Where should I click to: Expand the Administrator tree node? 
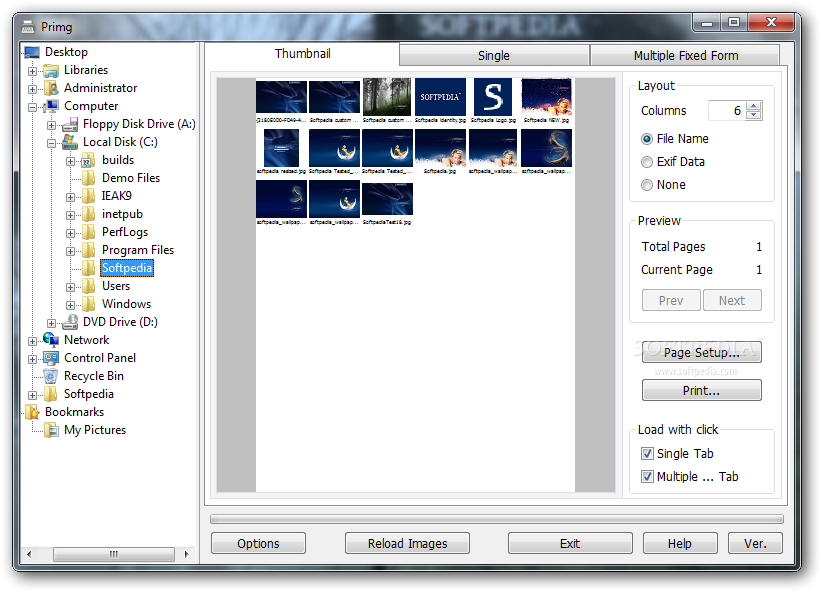click(33, 89)
